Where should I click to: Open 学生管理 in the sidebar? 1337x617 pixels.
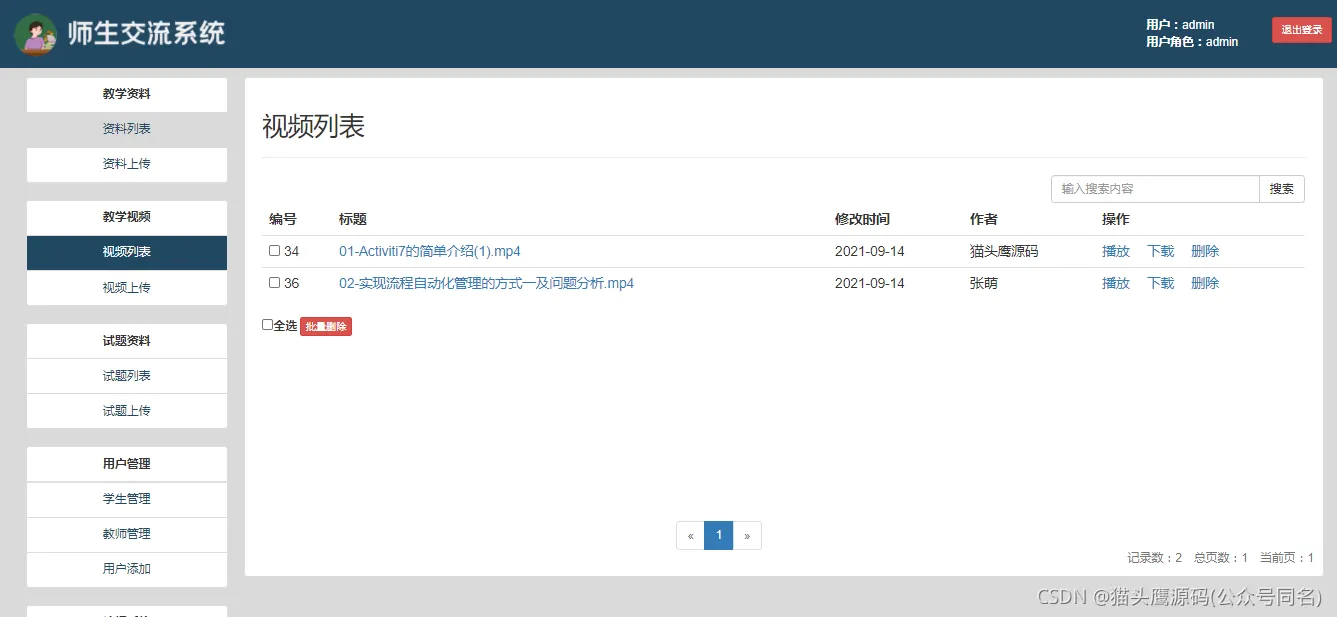(x=127, y=499)
